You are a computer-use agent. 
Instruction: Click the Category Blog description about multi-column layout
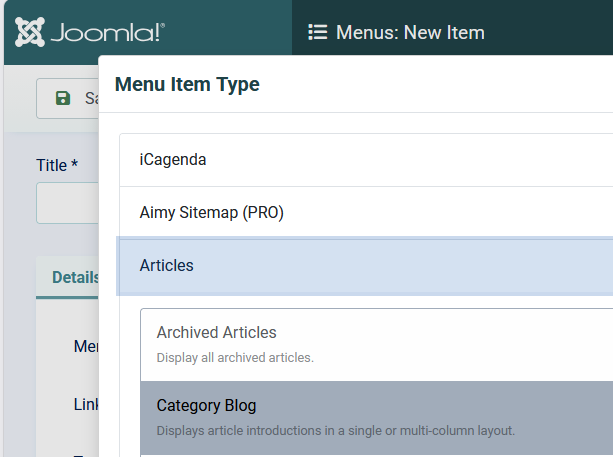pyautogui.click(x=335, y=431)
